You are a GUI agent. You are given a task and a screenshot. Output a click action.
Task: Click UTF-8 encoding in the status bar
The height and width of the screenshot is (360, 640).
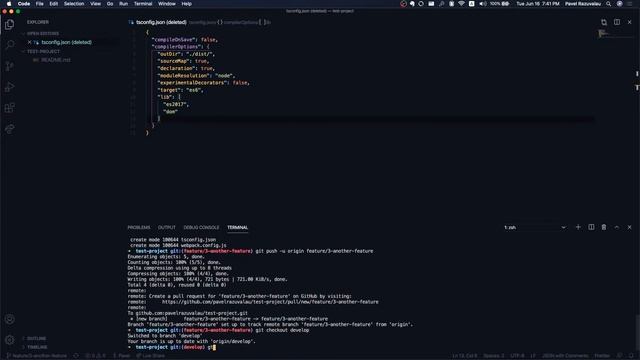tap(517, 356)
